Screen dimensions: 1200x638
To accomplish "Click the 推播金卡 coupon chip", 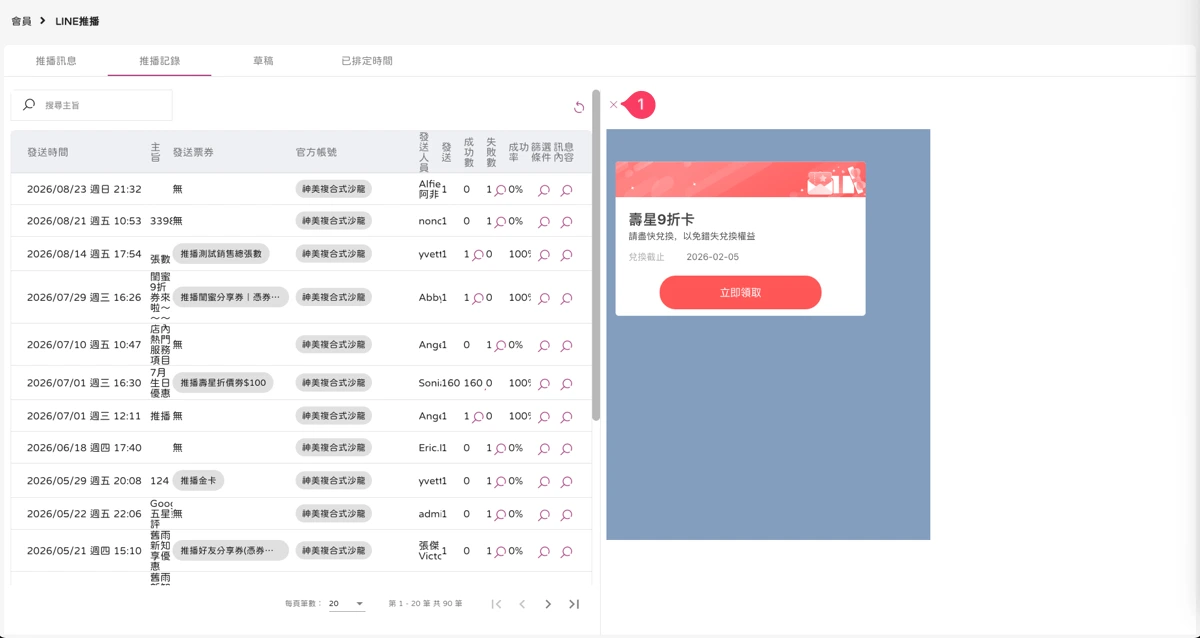I will pyautogui.click(x=198, y=481).
